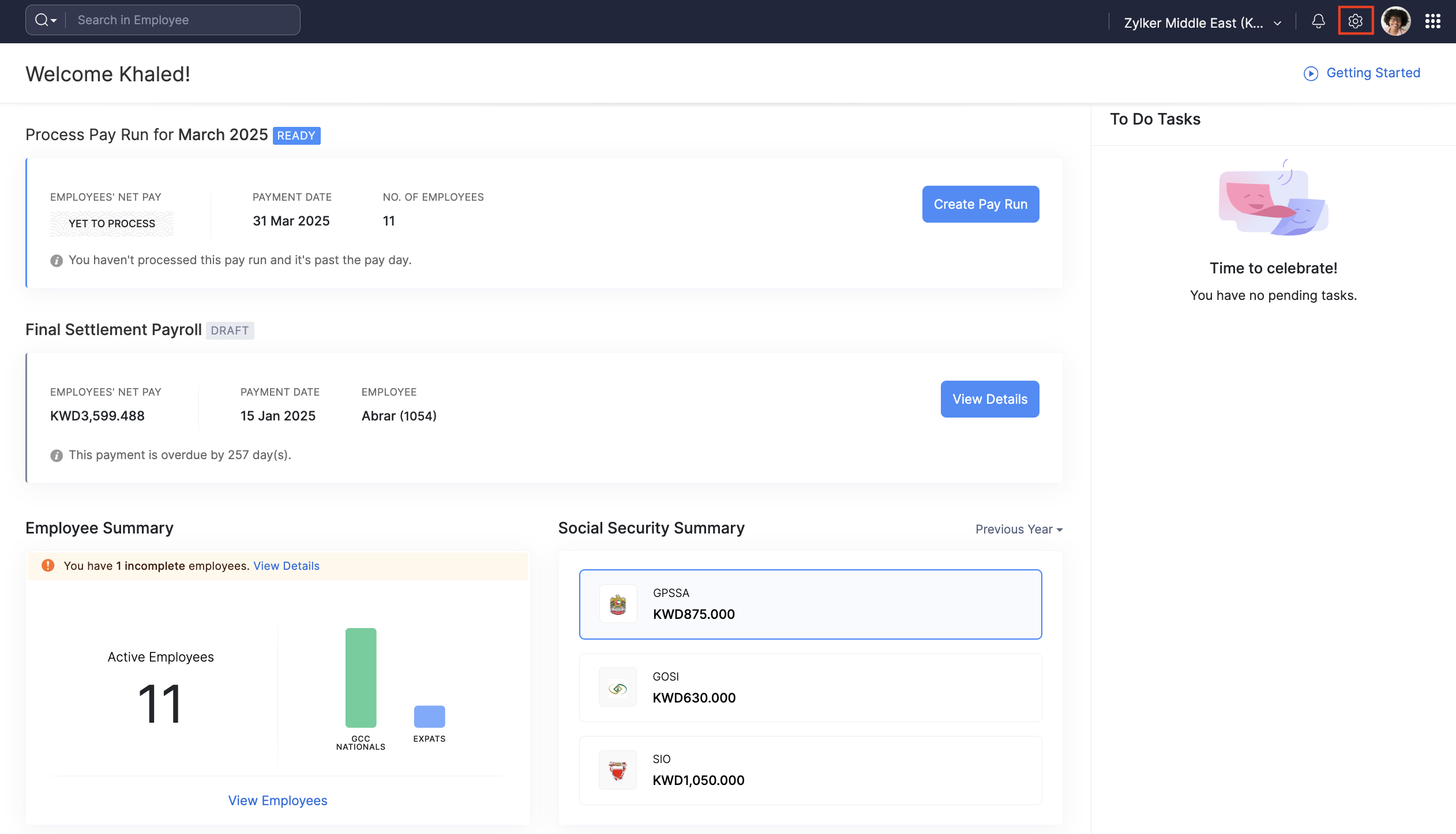Screen dimensions: 1456x834
Task: Open the user profile avatar
Action: click(1395, 21)
